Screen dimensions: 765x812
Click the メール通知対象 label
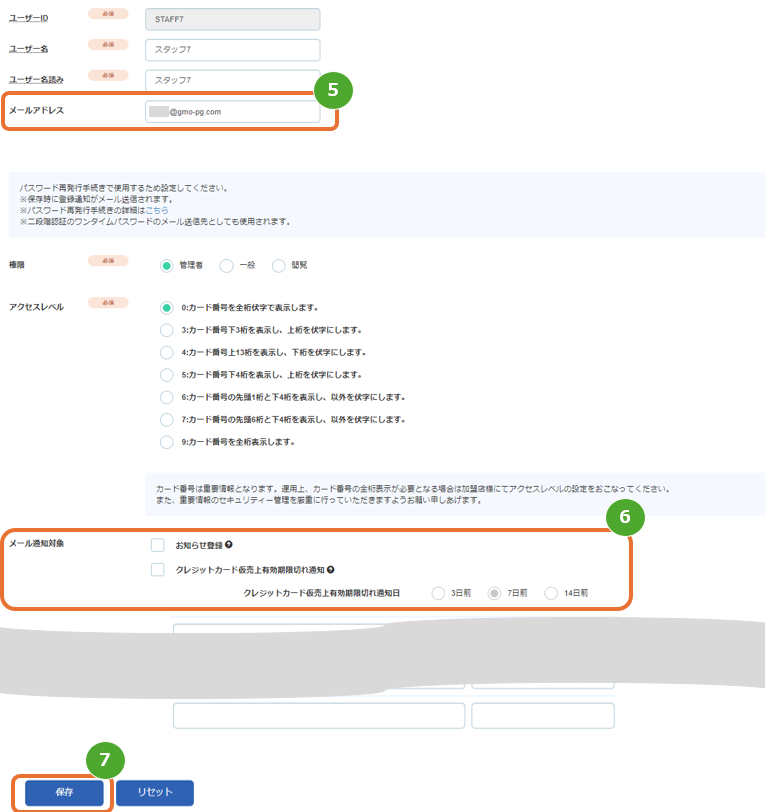tap(36, 543)
